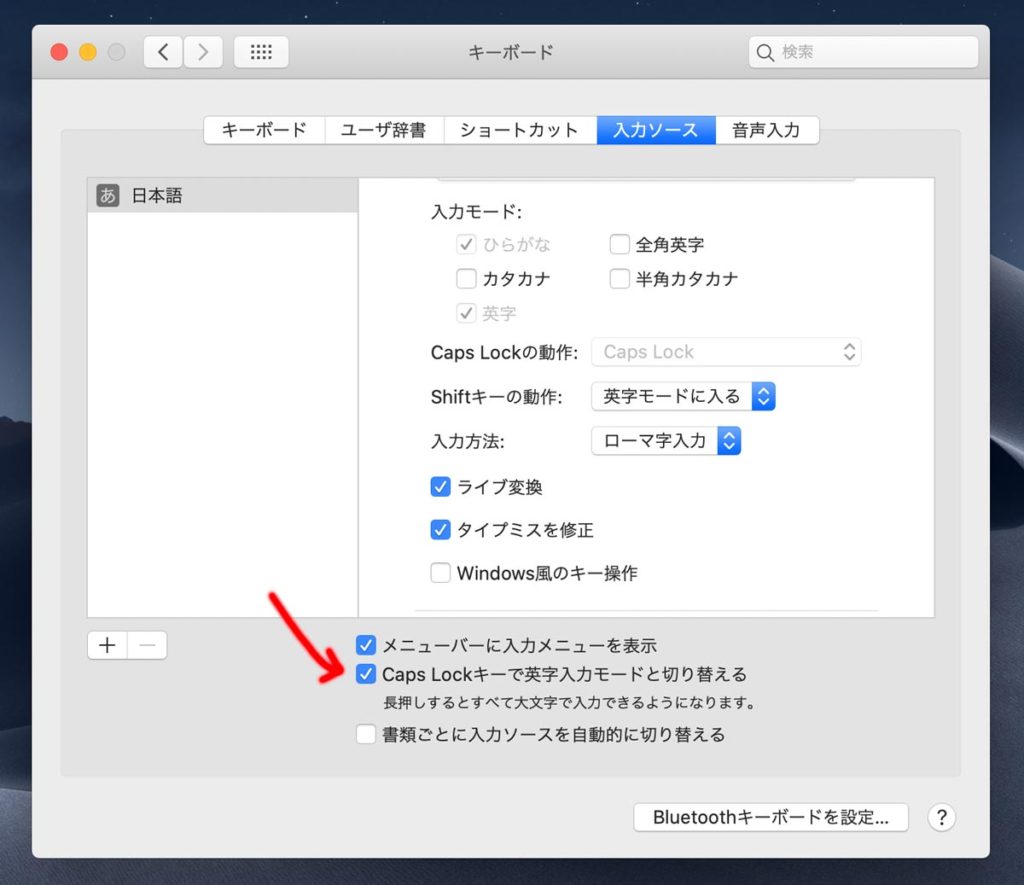
Task: Uncheck Caps Lockキーで英字入力モードと切り替える
Action: [366, 674]
